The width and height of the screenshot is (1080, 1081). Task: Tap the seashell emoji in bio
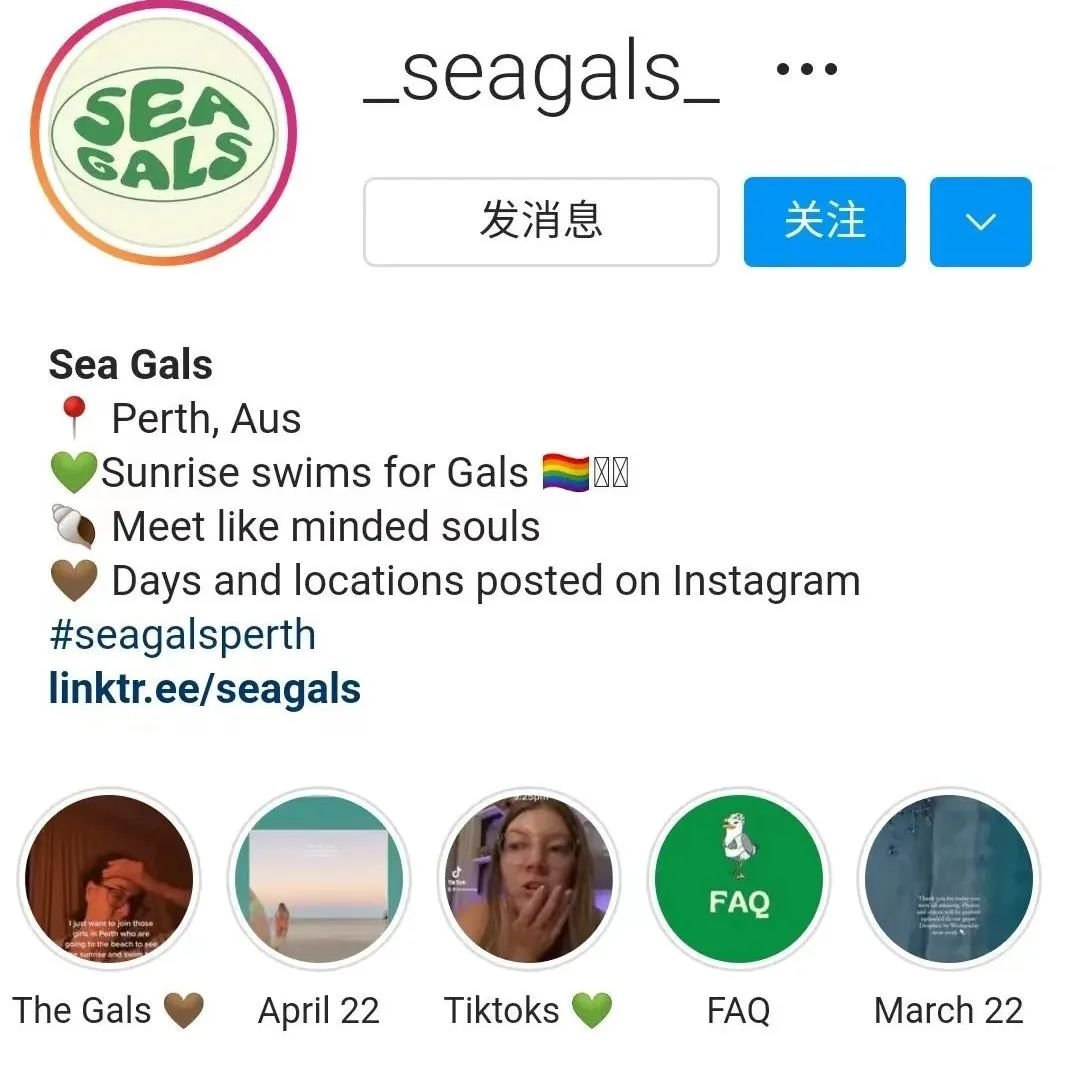[x=74, y=527]
